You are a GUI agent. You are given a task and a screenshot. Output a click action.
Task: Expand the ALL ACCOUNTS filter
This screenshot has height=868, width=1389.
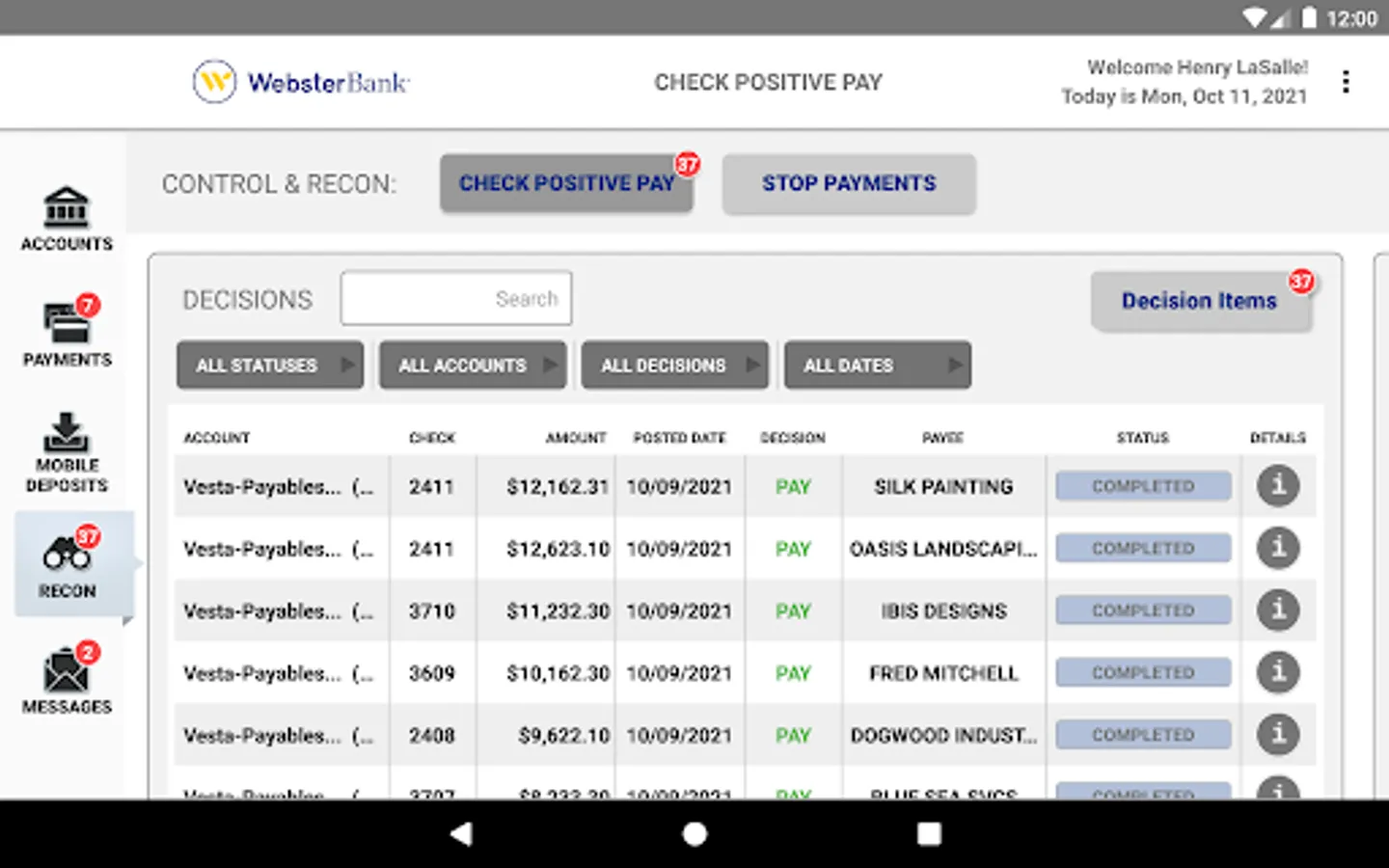point(473,366)
